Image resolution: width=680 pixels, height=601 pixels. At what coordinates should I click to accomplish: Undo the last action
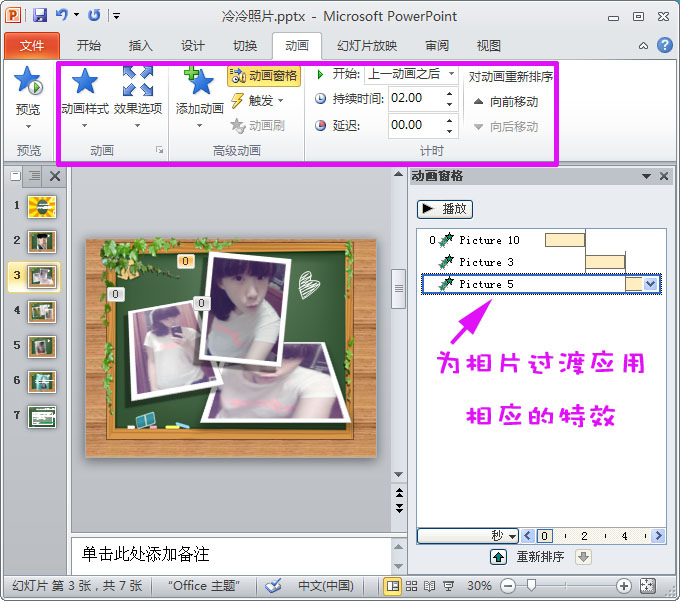point(62,15)
